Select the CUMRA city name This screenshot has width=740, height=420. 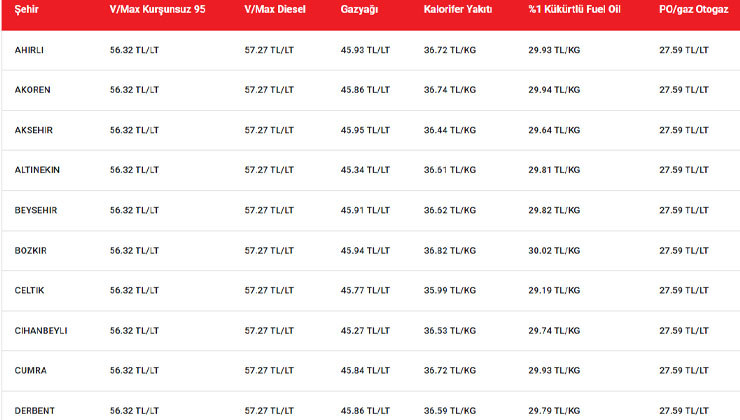click(x=31, y=370)
